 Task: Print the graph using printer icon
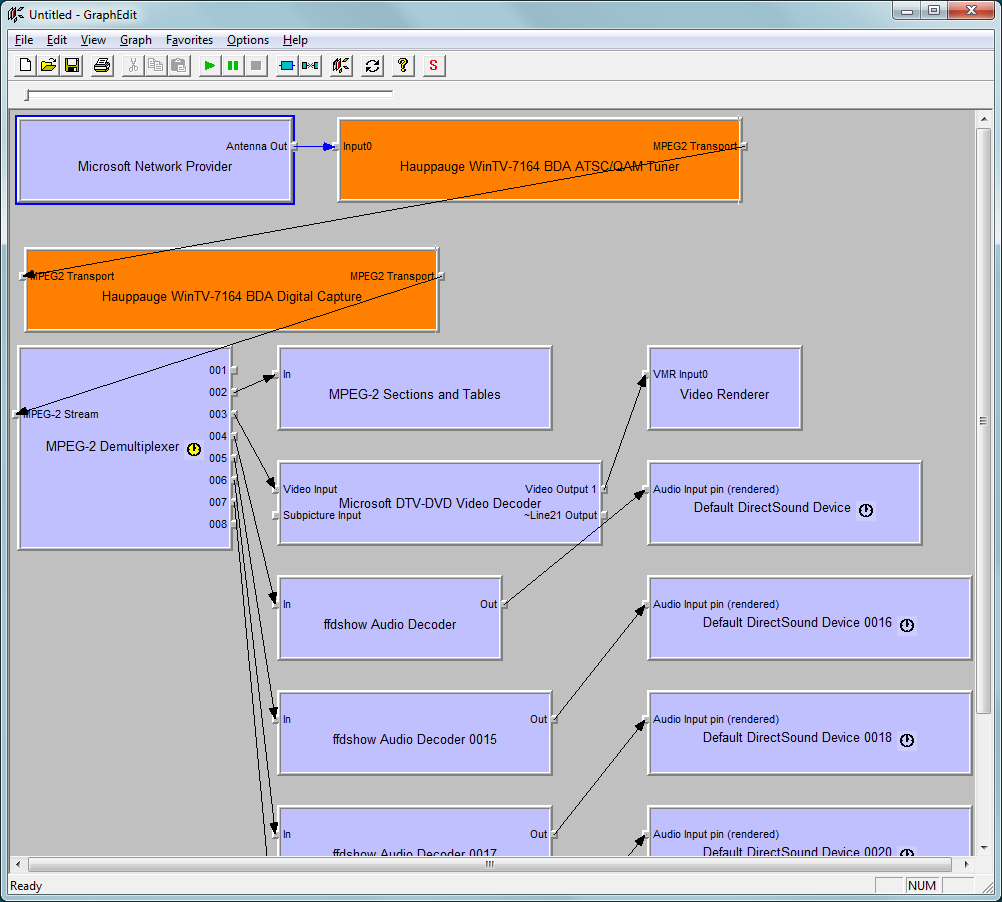[x=102, y=65]
